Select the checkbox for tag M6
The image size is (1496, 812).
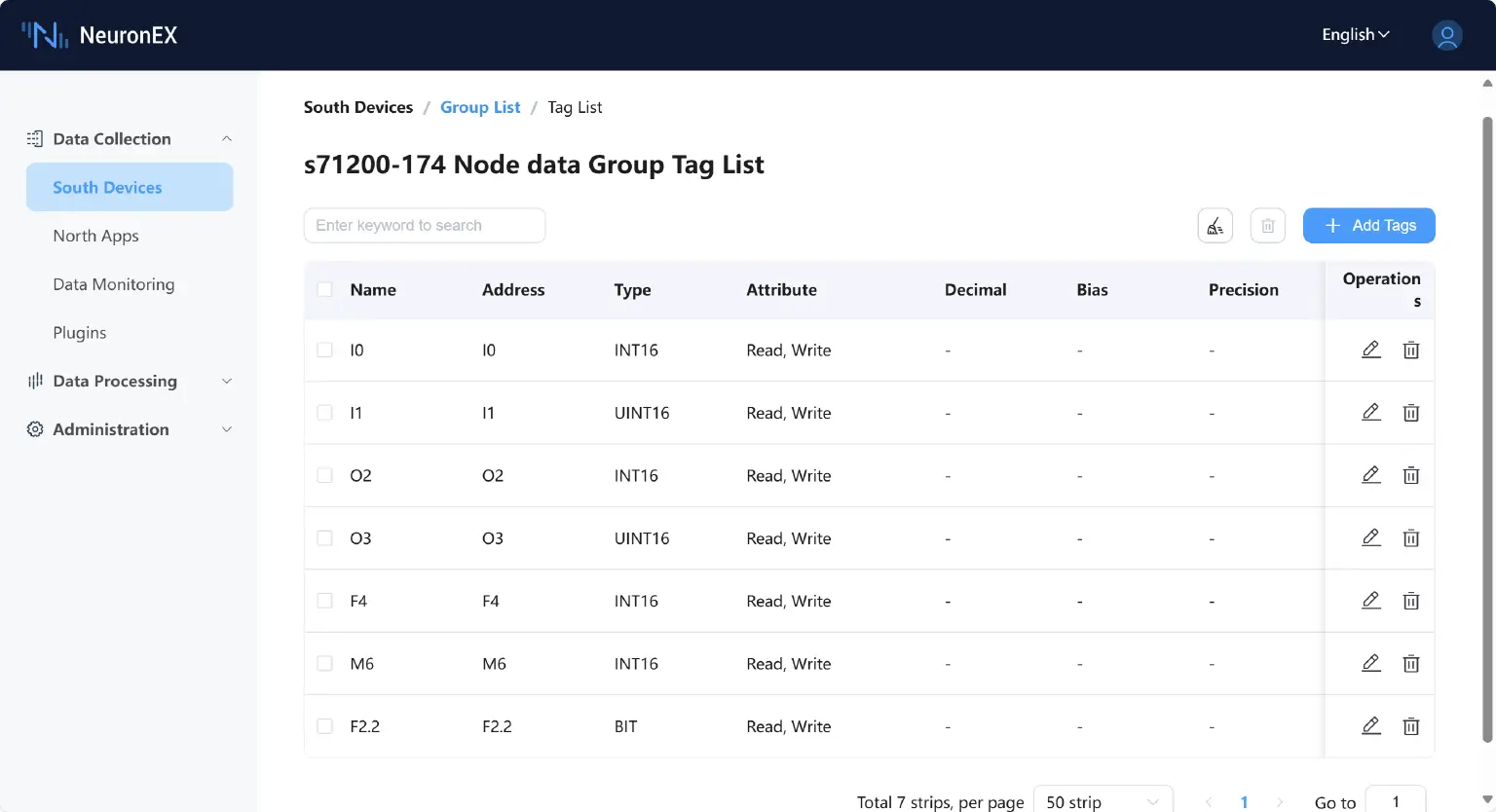(325, 664)
